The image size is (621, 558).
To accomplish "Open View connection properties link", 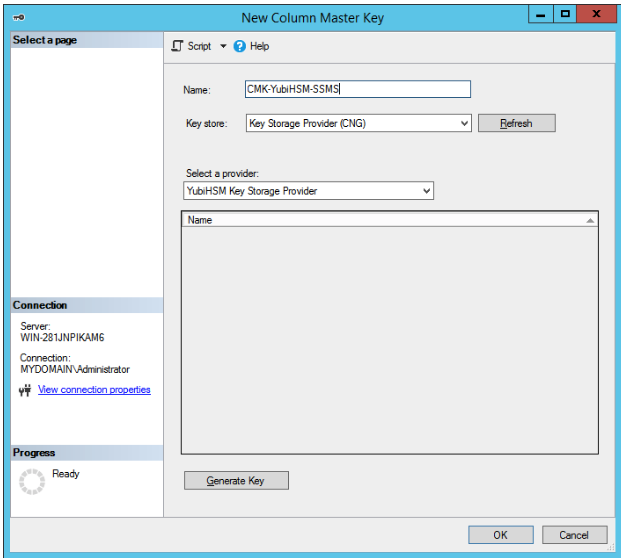I will 94,390.
